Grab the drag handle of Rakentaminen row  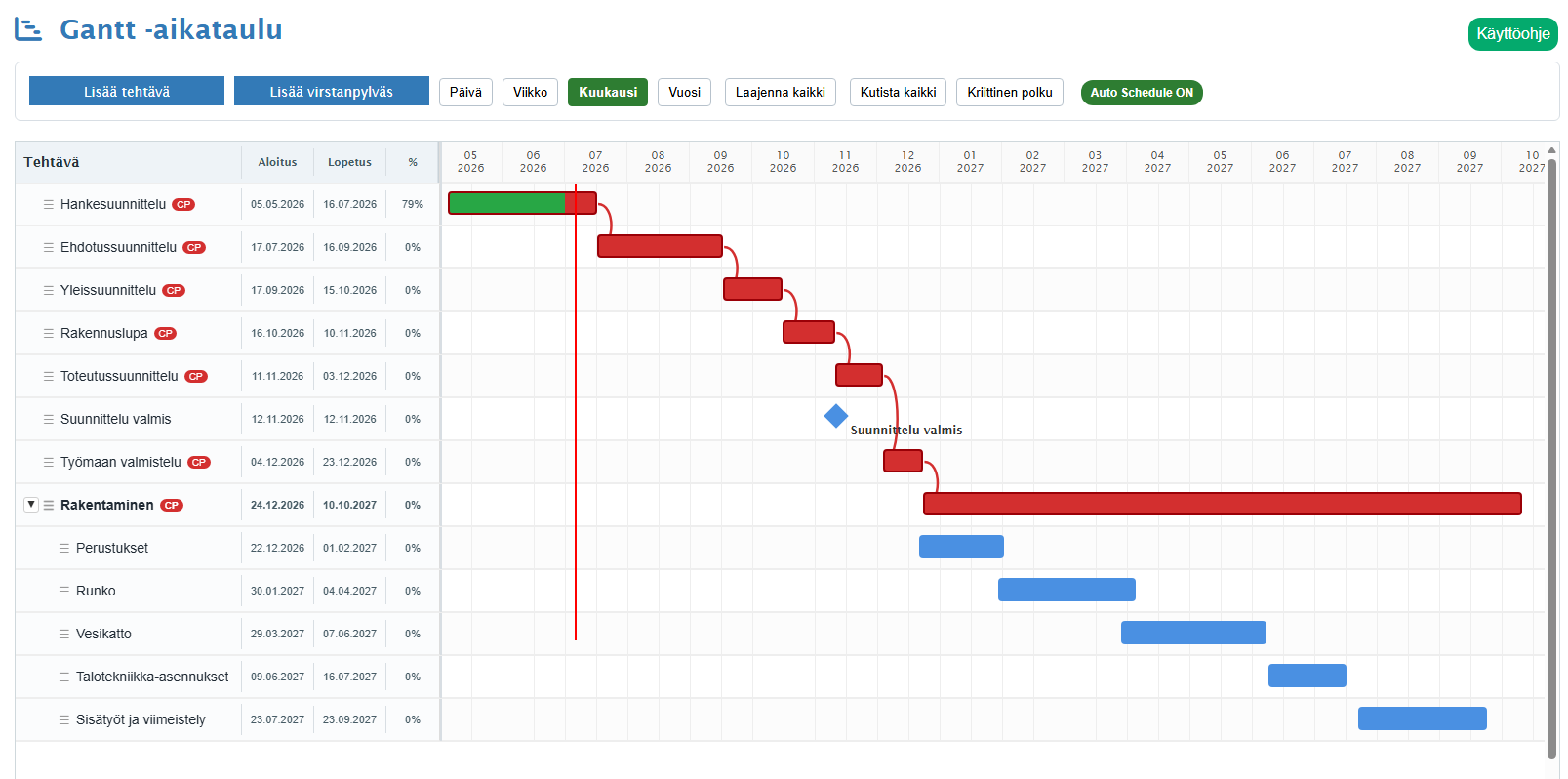pos(49,505)
